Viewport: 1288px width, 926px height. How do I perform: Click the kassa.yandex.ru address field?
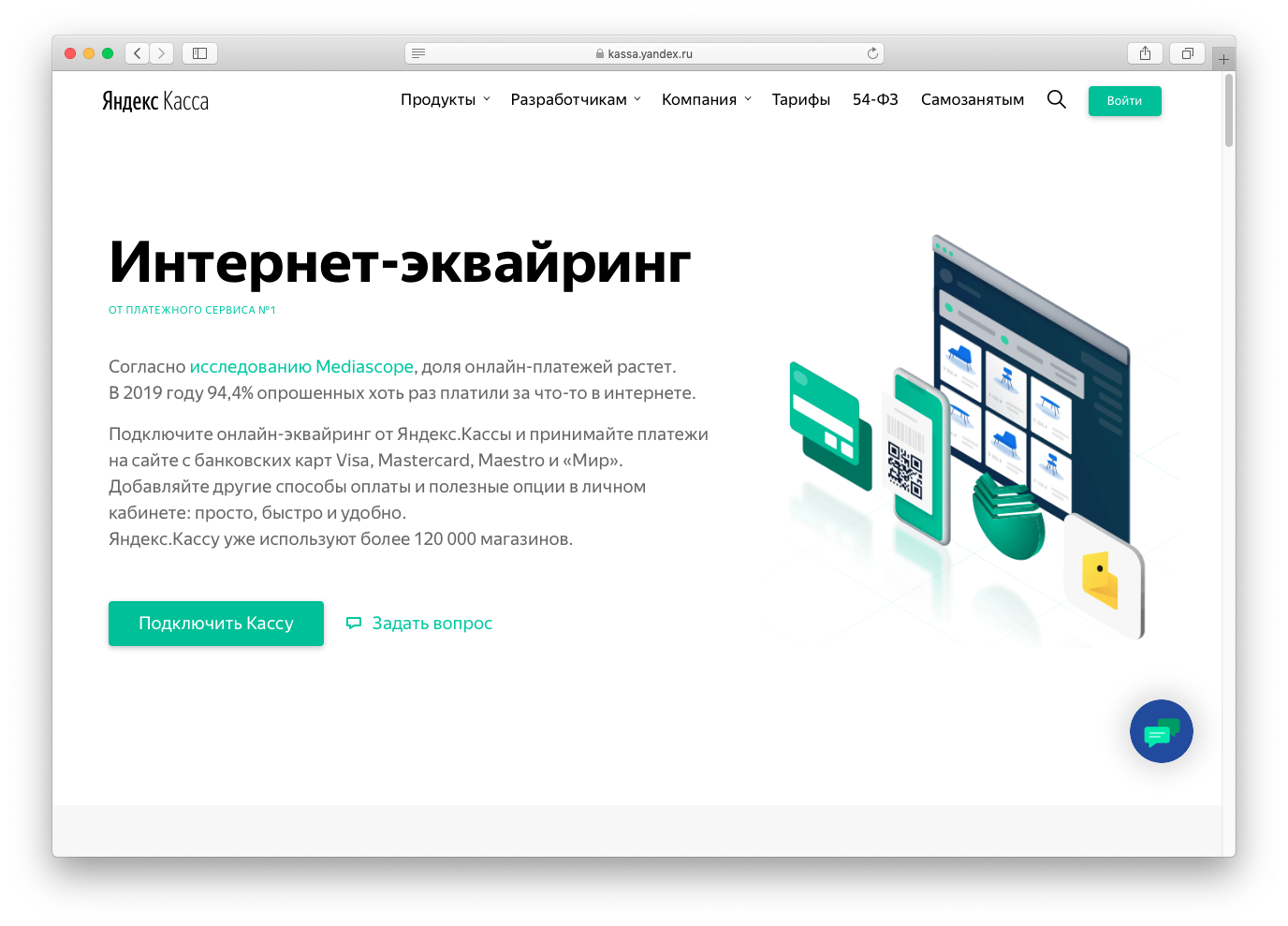tap(644, 53)
